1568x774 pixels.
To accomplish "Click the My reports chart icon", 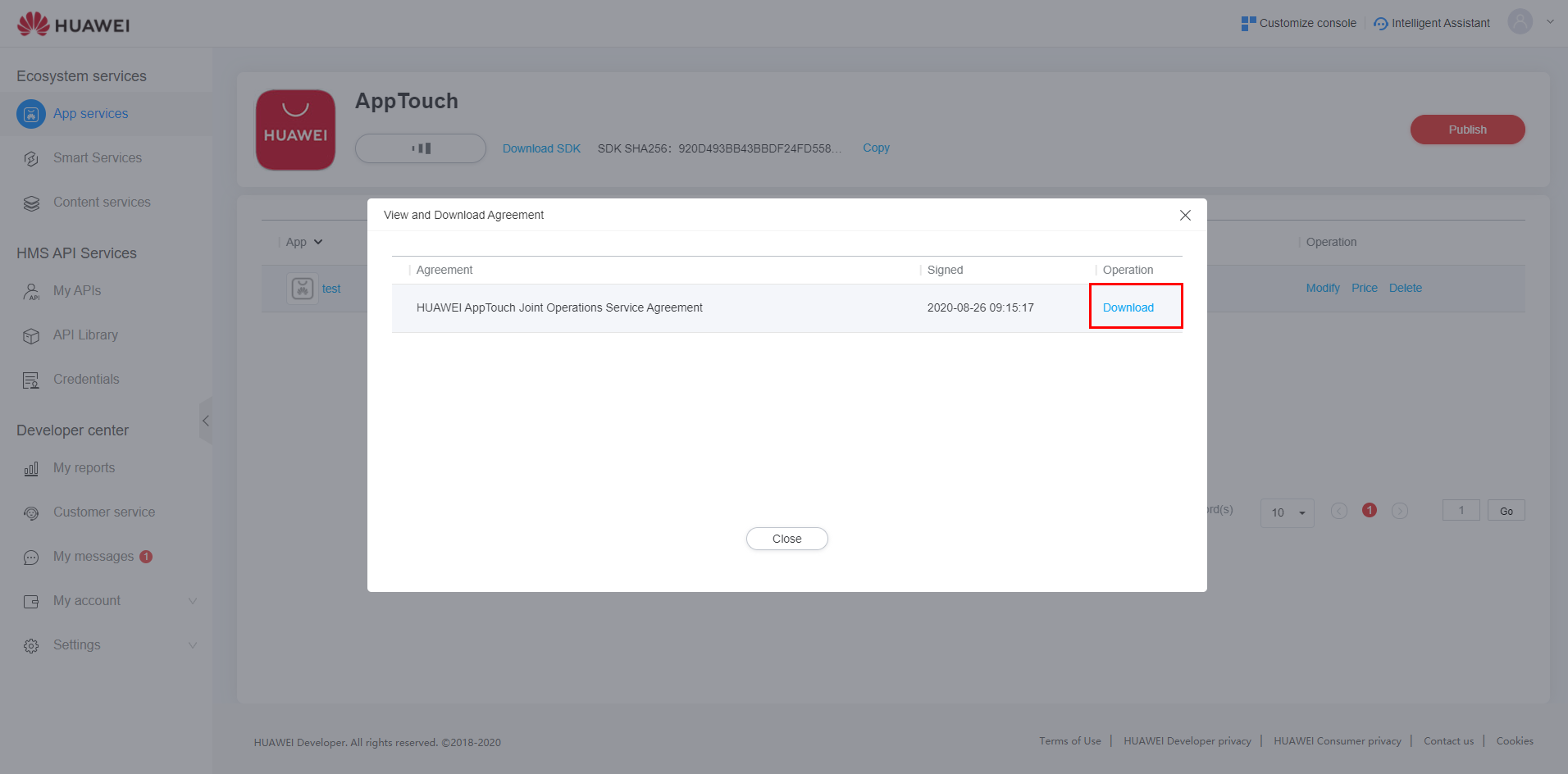I will coord(31,468).
